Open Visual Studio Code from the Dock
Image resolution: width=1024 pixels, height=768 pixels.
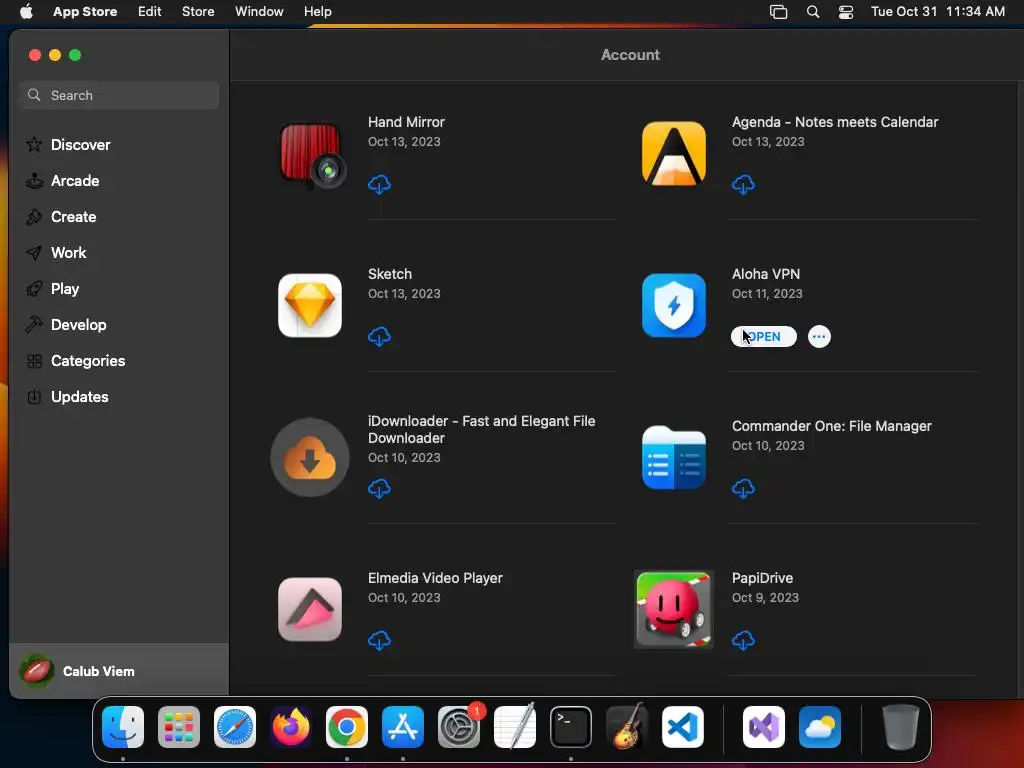683,726
